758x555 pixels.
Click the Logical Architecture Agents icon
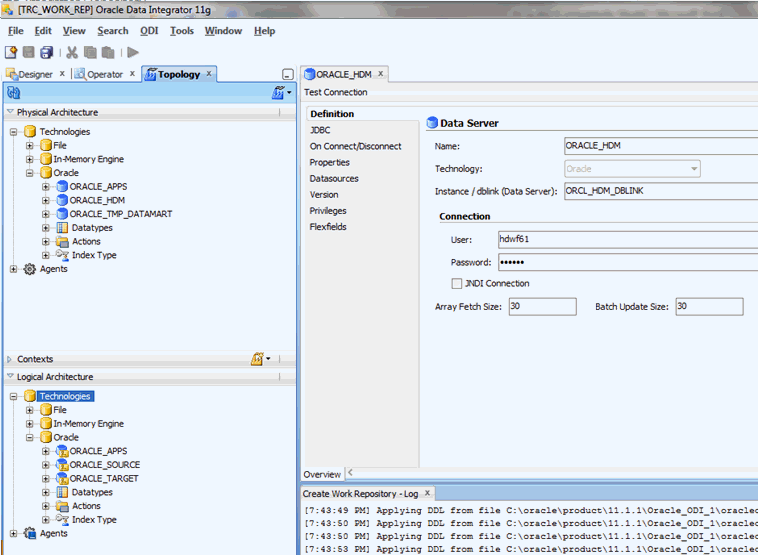click(x=30, y=533)
